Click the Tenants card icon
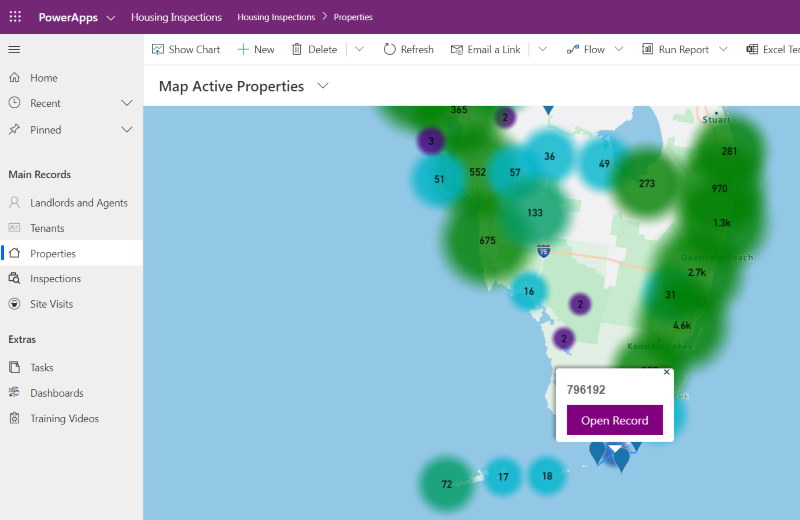 pos(14,228)
